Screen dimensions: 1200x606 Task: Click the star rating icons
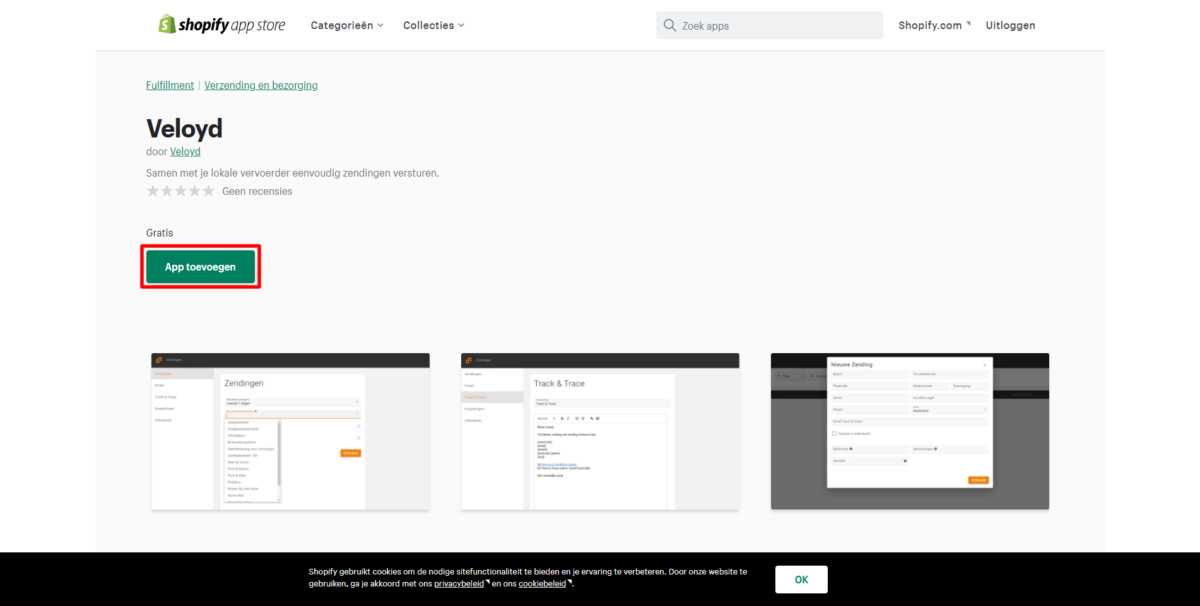(180, 191)
